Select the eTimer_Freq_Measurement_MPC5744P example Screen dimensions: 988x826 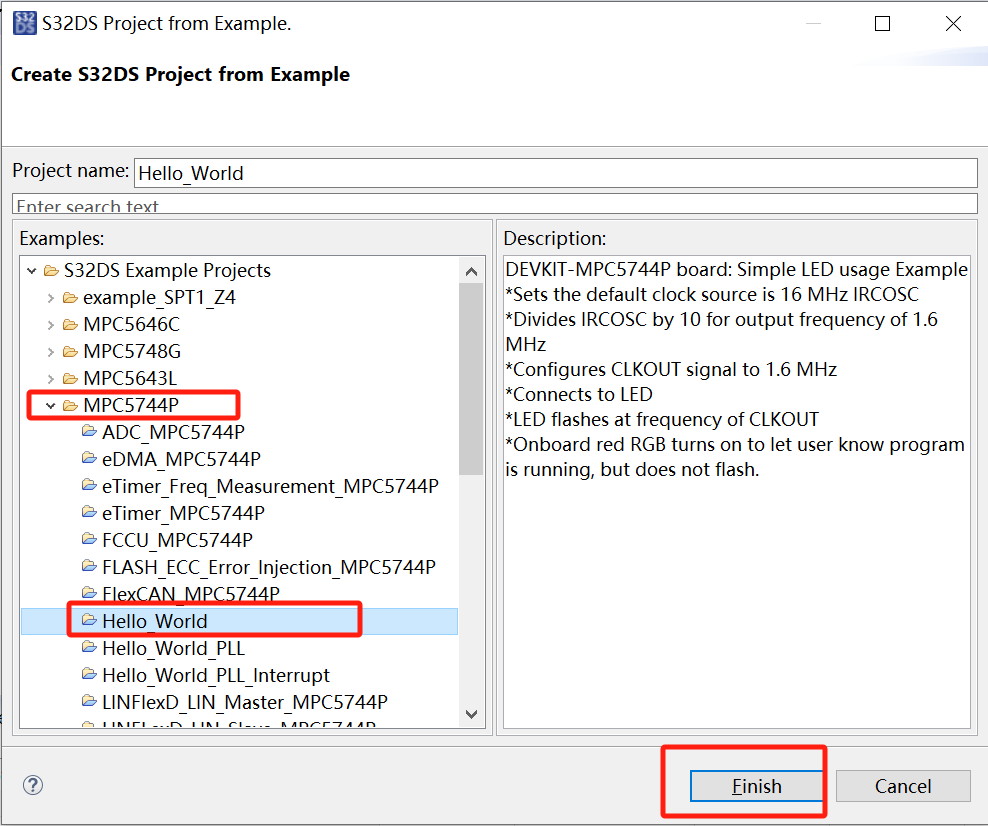tap(270, 486)
